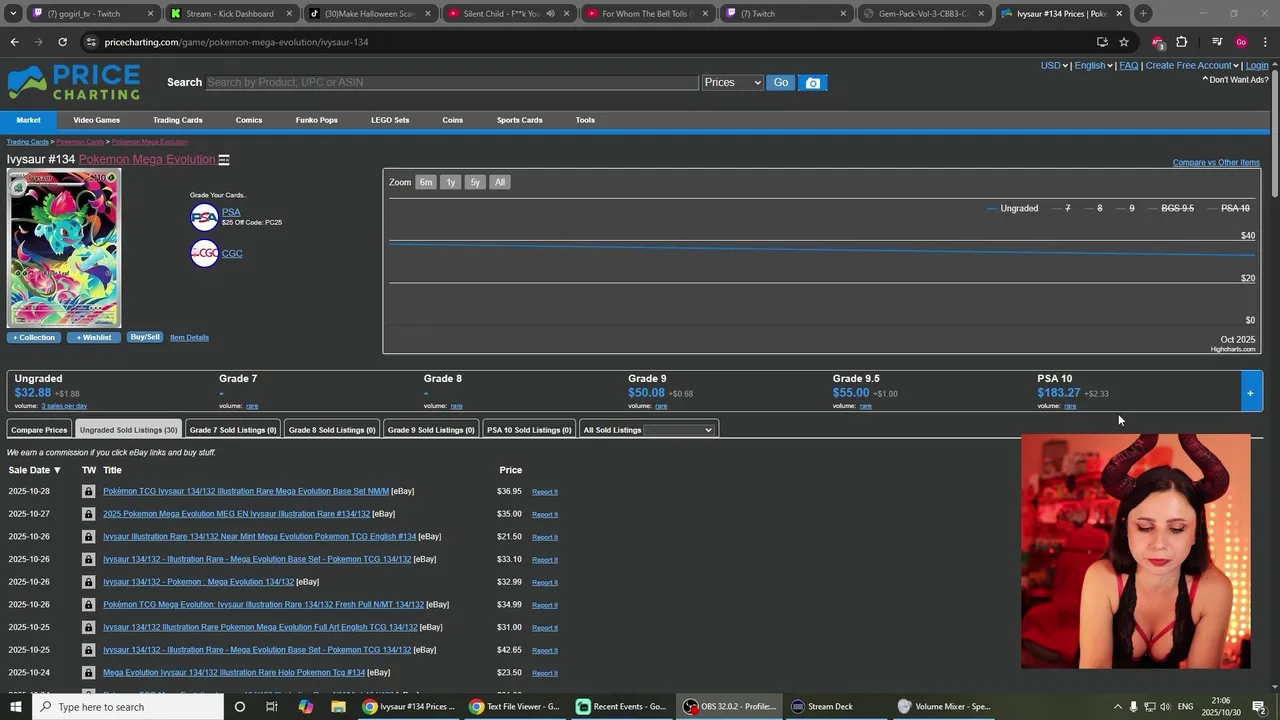This screenshot has width=1280, height=720.
Task: Toggle PSA 10 series in chart legend
Action: tap(1228, 208)
